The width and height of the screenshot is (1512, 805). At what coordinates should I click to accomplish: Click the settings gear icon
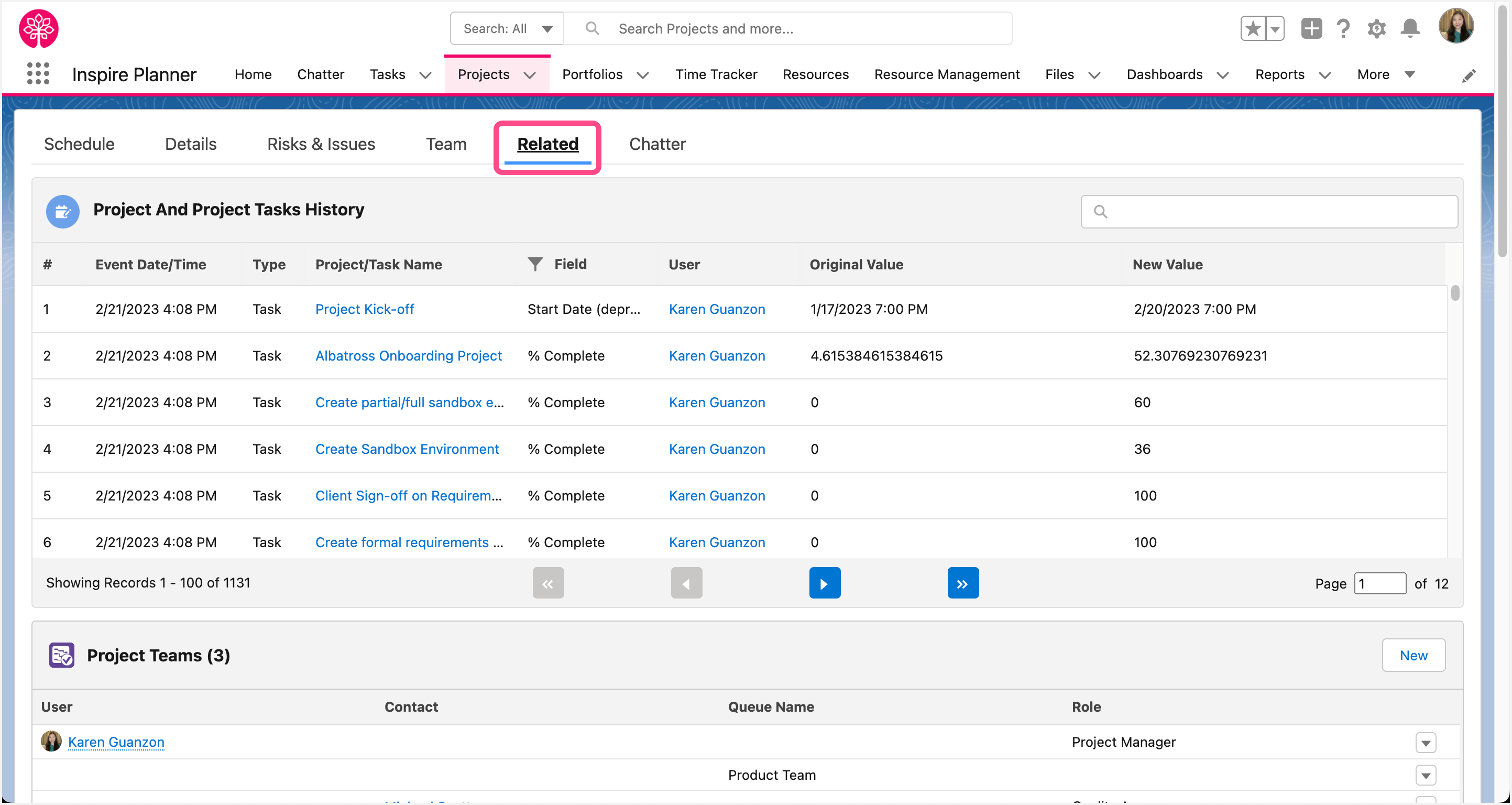click(x=1378, y=28)
